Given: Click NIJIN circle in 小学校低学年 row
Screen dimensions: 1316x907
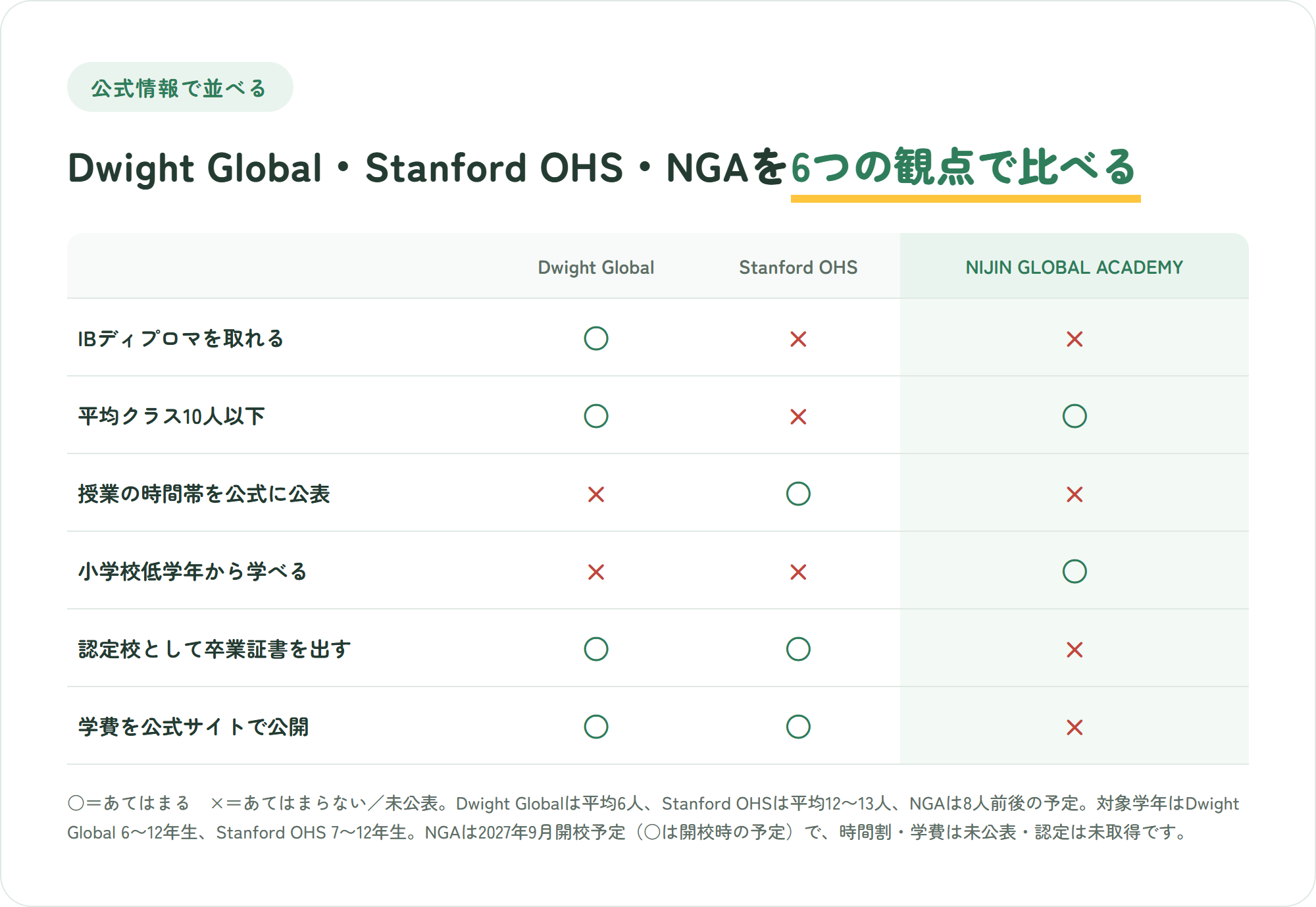Looking at the screenshot, I should [x=1075, y=571].
